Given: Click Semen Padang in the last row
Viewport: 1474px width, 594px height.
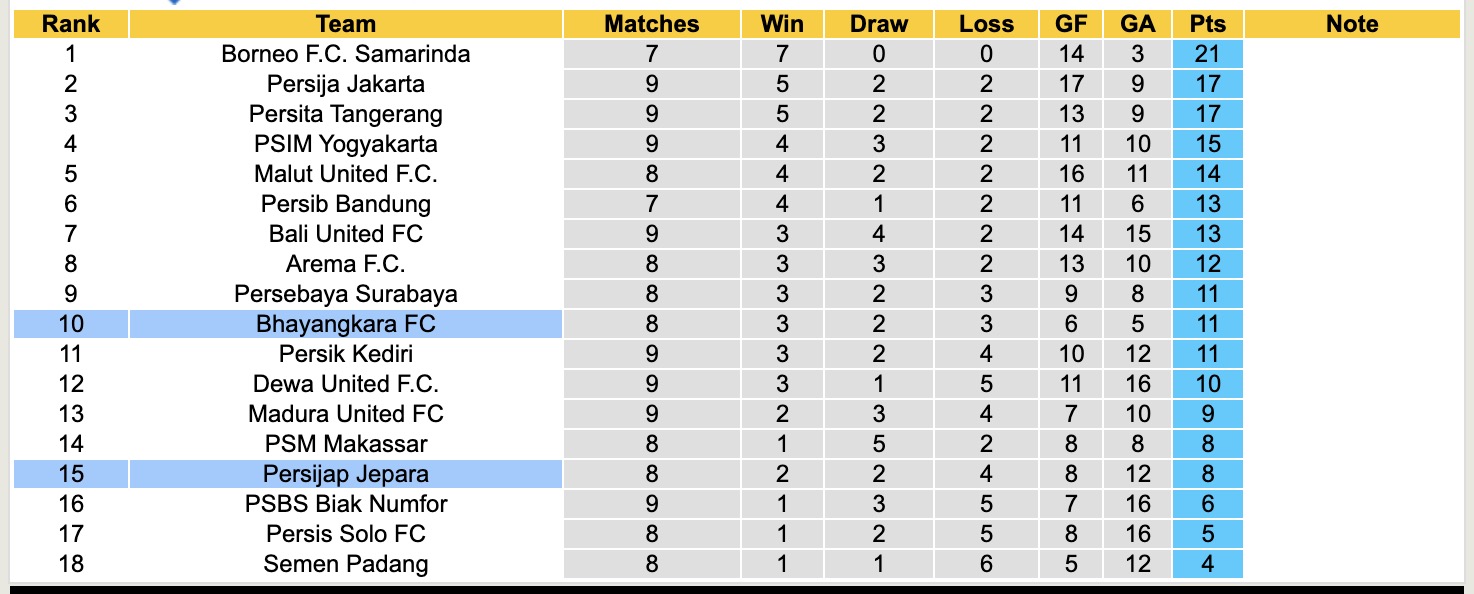Looking at the screenshot, I should [x=346, y=564].
